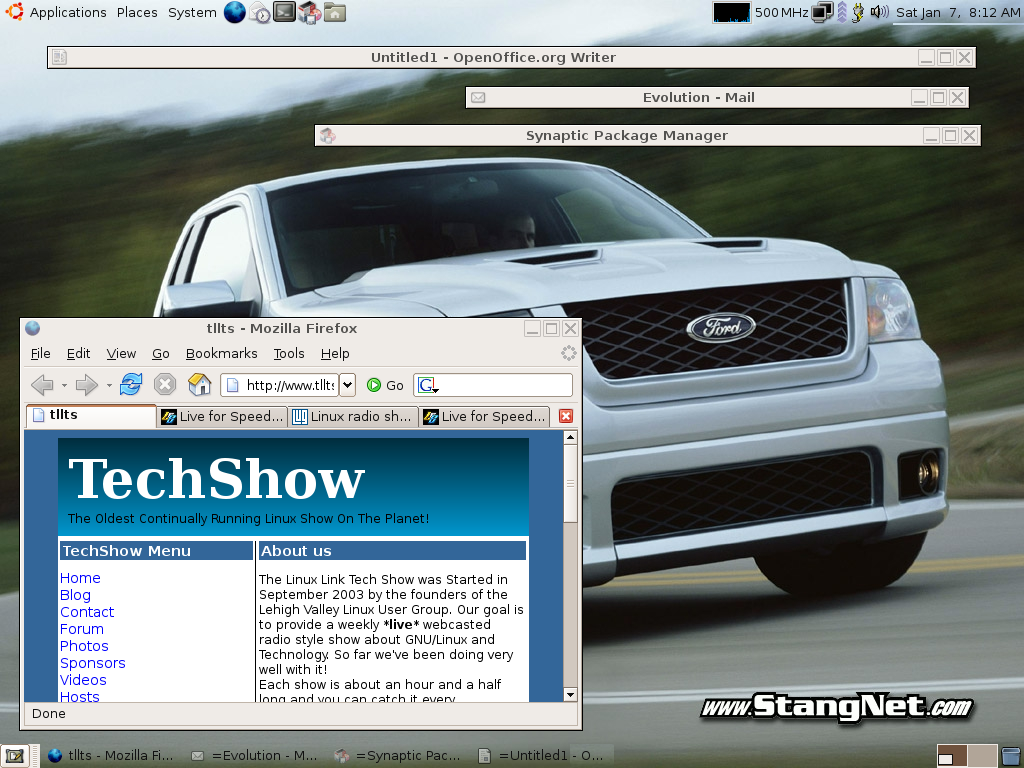1024x768 pixels.
Task: Reload the page in Firefox
Action: pyautogui.click(x=131, y=384)
